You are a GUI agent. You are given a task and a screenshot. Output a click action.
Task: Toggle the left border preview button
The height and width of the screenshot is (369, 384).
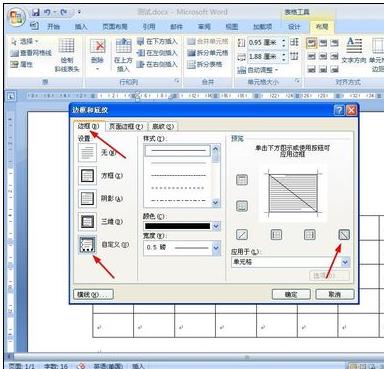coord(276,235)
